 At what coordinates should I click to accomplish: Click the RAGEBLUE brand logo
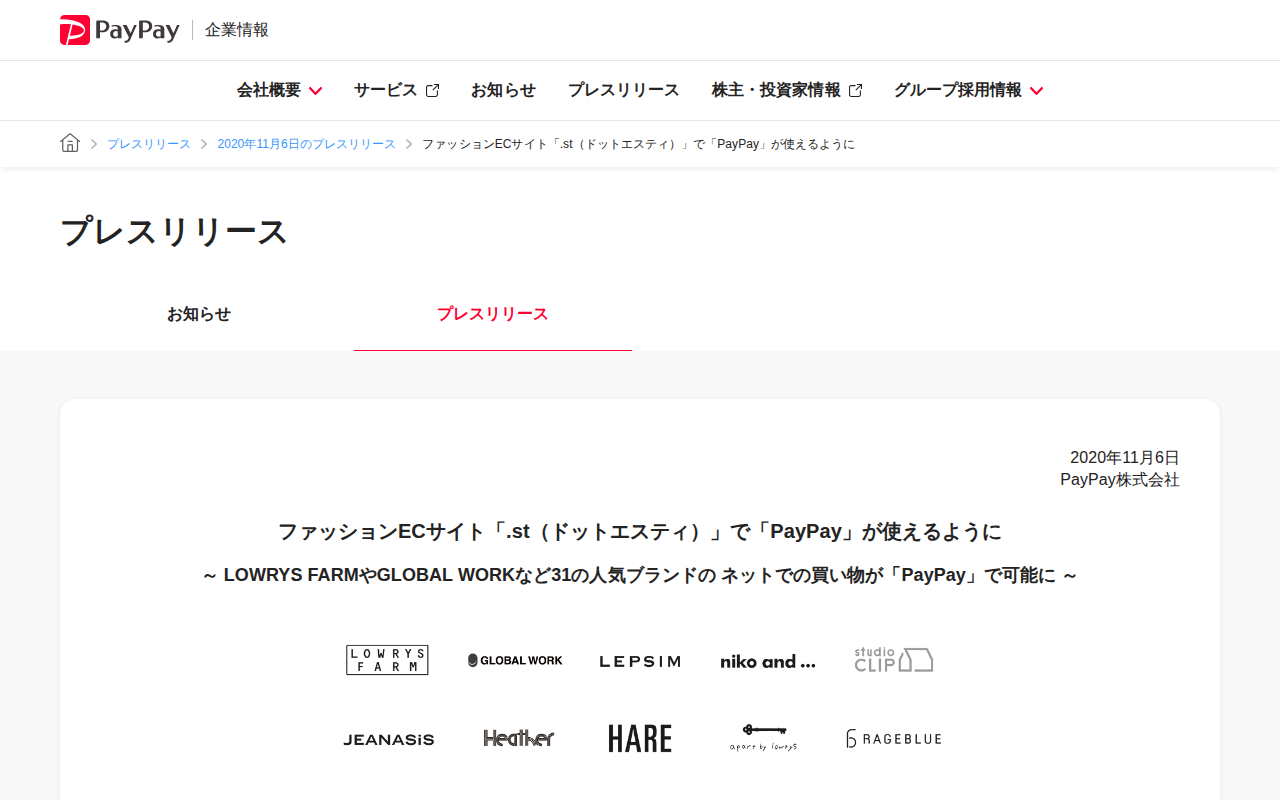[894, 739]
